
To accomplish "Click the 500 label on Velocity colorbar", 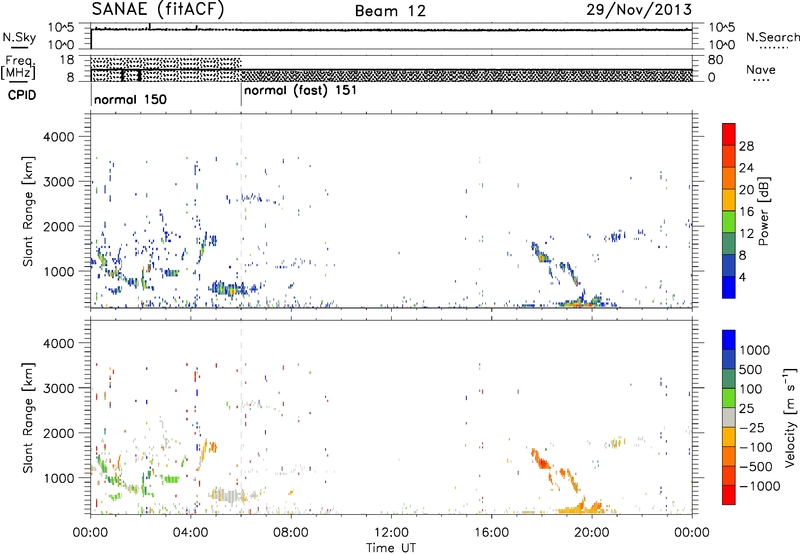I will [750, 369].
